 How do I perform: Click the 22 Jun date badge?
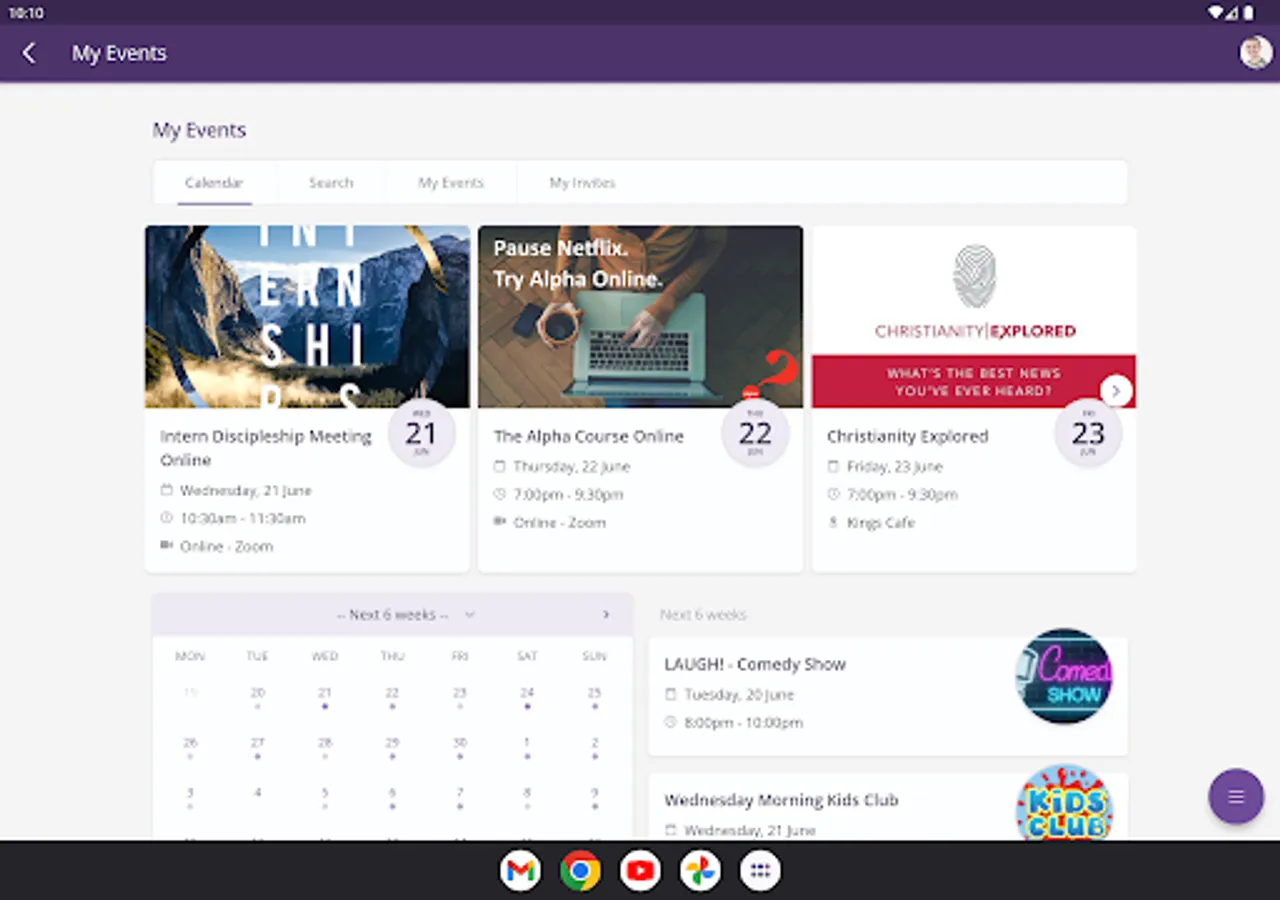pos(755,433)
